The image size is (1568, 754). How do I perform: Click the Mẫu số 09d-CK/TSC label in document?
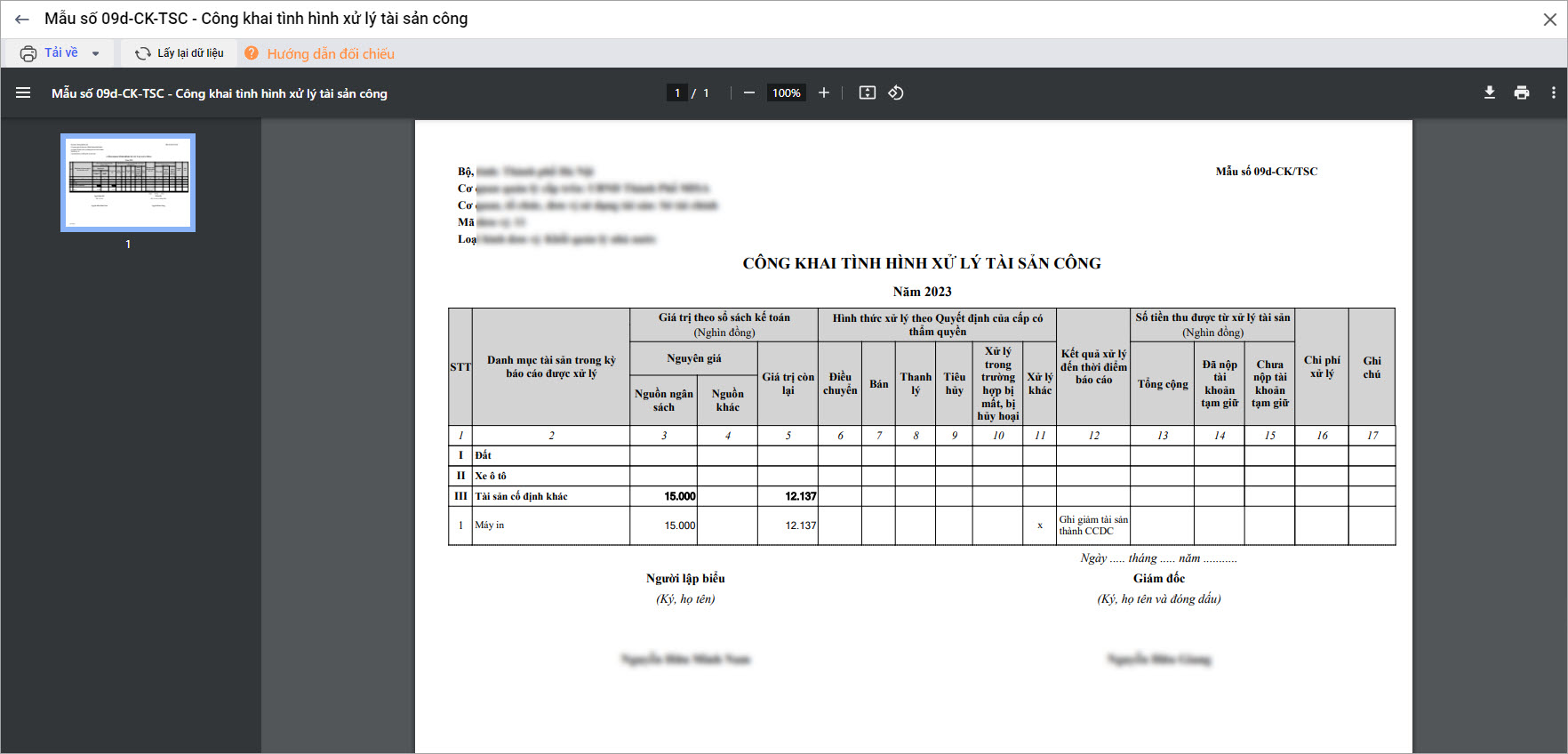[x=1267, y=172]
